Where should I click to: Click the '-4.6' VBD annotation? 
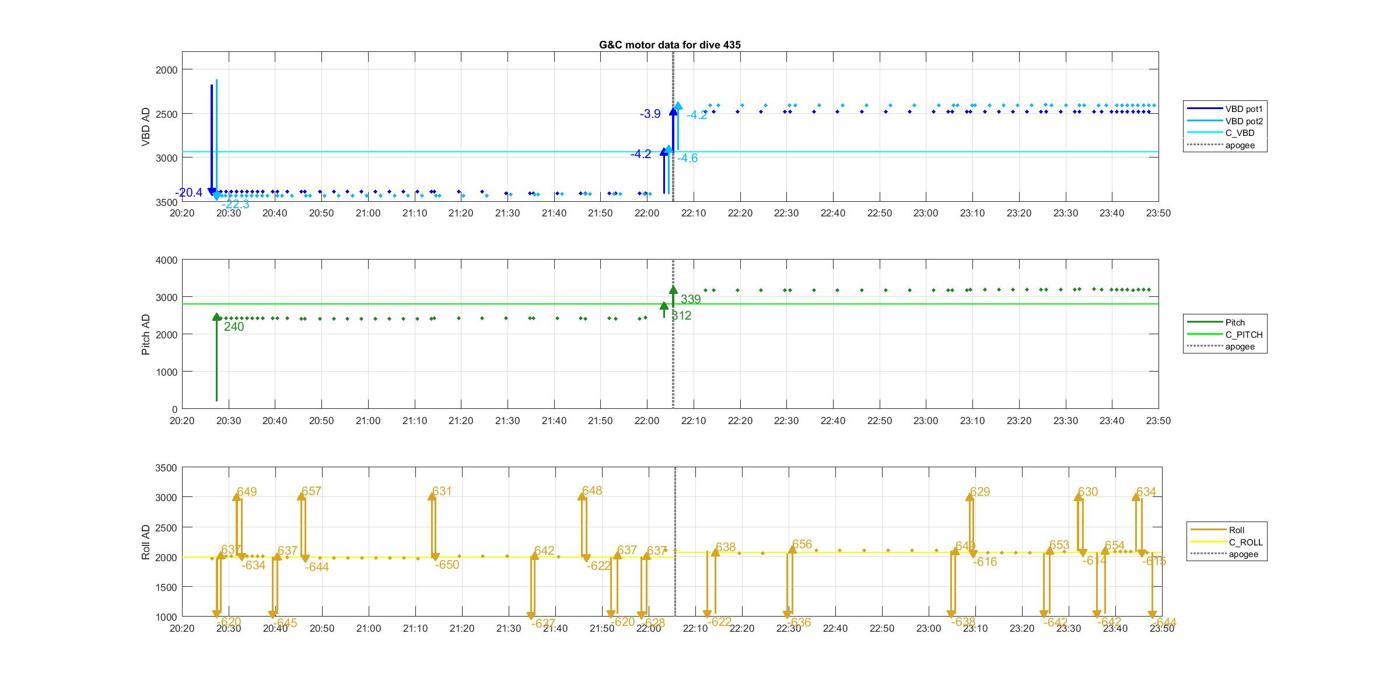pyautogui.click(x=688, y=158)
